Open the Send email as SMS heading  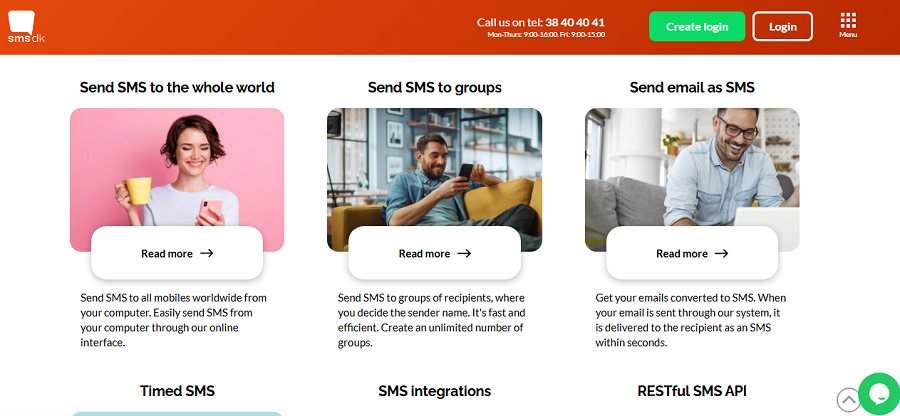pos(692,87)
